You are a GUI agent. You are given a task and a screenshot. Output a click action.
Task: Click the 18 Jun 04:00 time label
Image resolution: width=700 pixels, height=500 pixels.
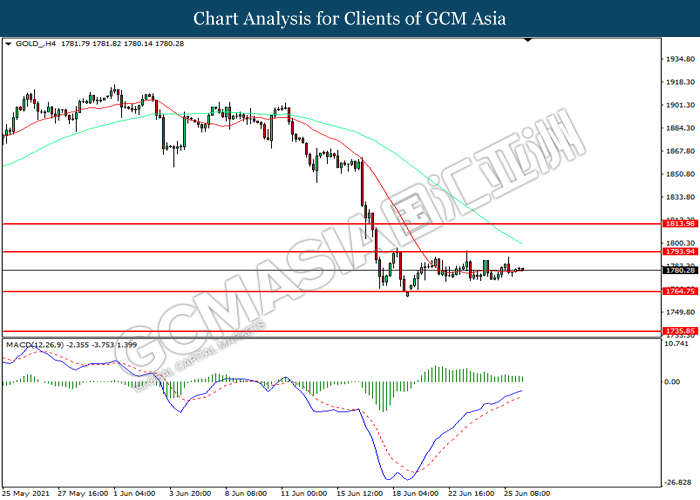tap(416, 493)
